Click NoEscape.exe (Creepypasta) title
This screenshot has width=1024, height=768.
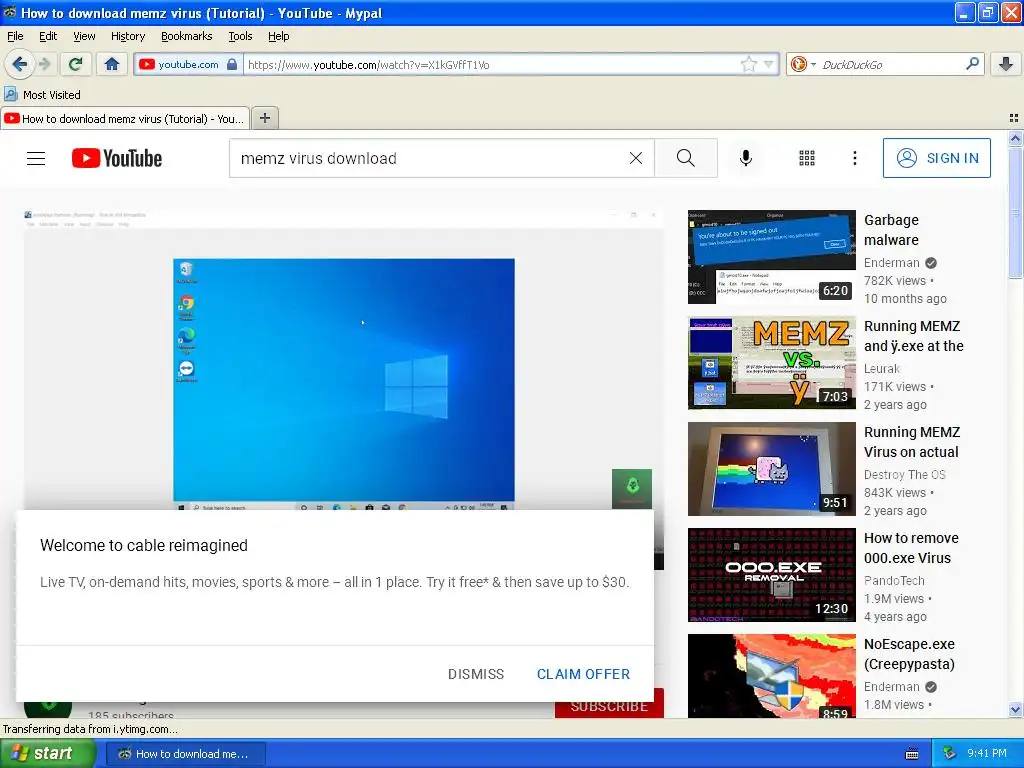[x=909, y=654]
